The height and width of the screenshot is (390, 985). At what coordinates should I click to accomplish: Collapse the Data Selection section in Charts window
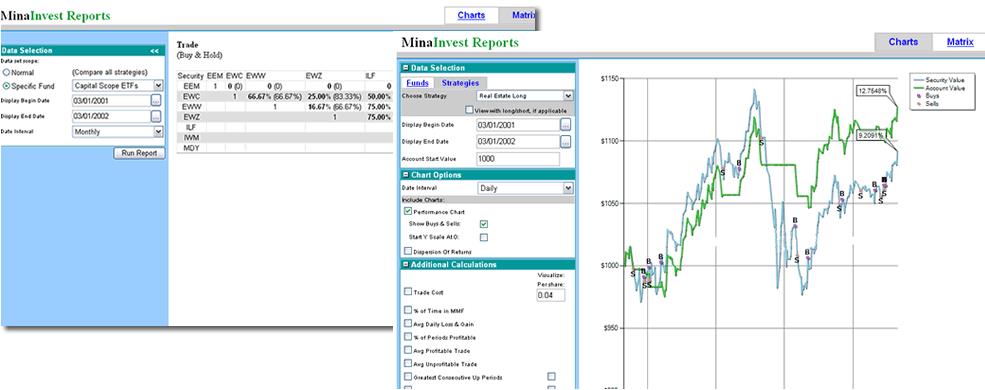coord(406,68)
